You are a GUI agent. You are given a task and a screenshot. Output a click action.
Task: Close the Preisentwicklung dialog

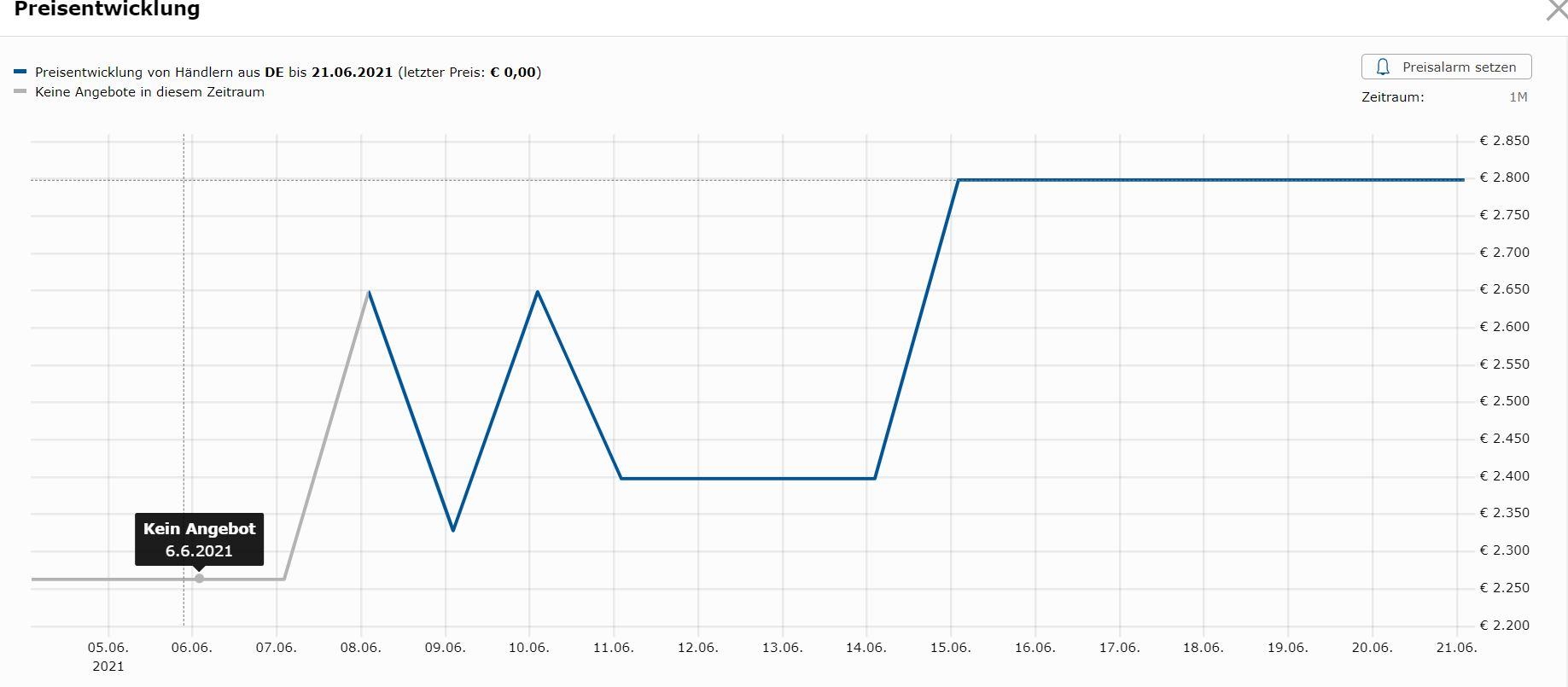tap(1556, 10)
